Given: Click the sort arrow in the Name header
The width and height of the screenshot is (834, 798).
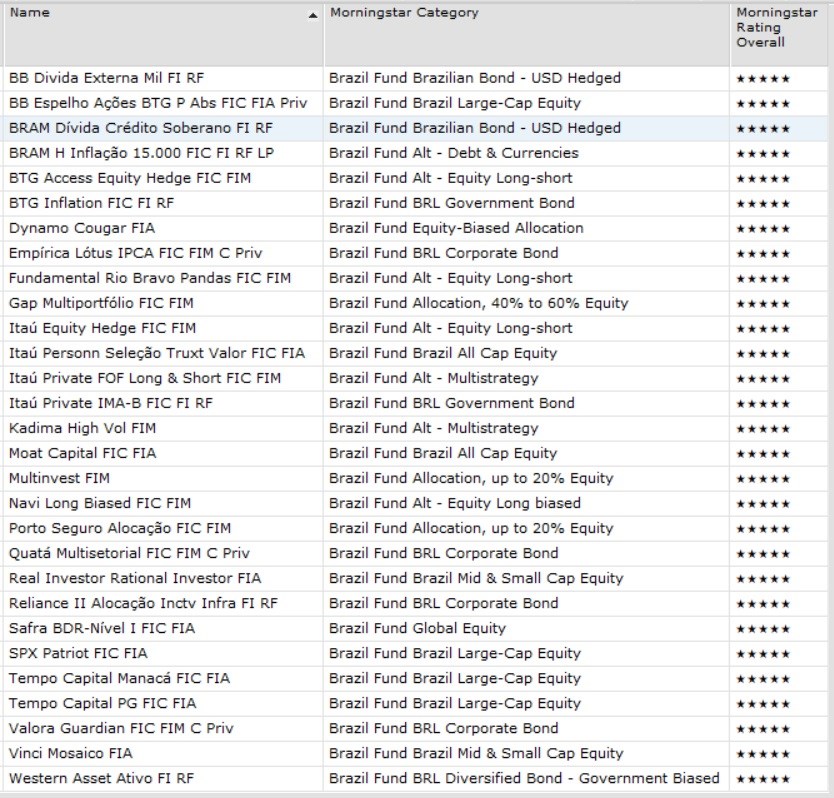Looking at the screenshot, I should [x=313, y=16].
